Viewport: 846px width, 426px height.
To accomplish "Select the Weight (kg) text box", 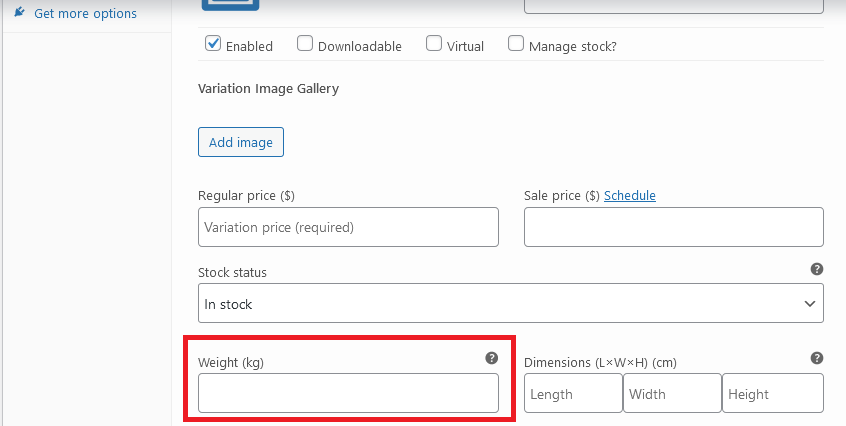I will pyautogui.click(x=348, y=393).
